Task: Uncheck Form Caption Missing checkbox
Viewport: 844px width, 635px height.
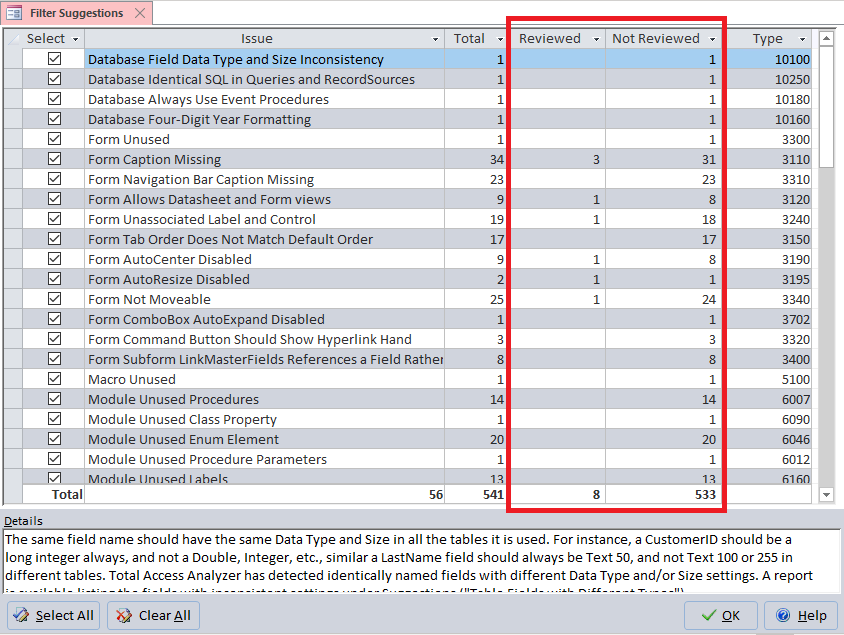Action: tap(55, 159)
